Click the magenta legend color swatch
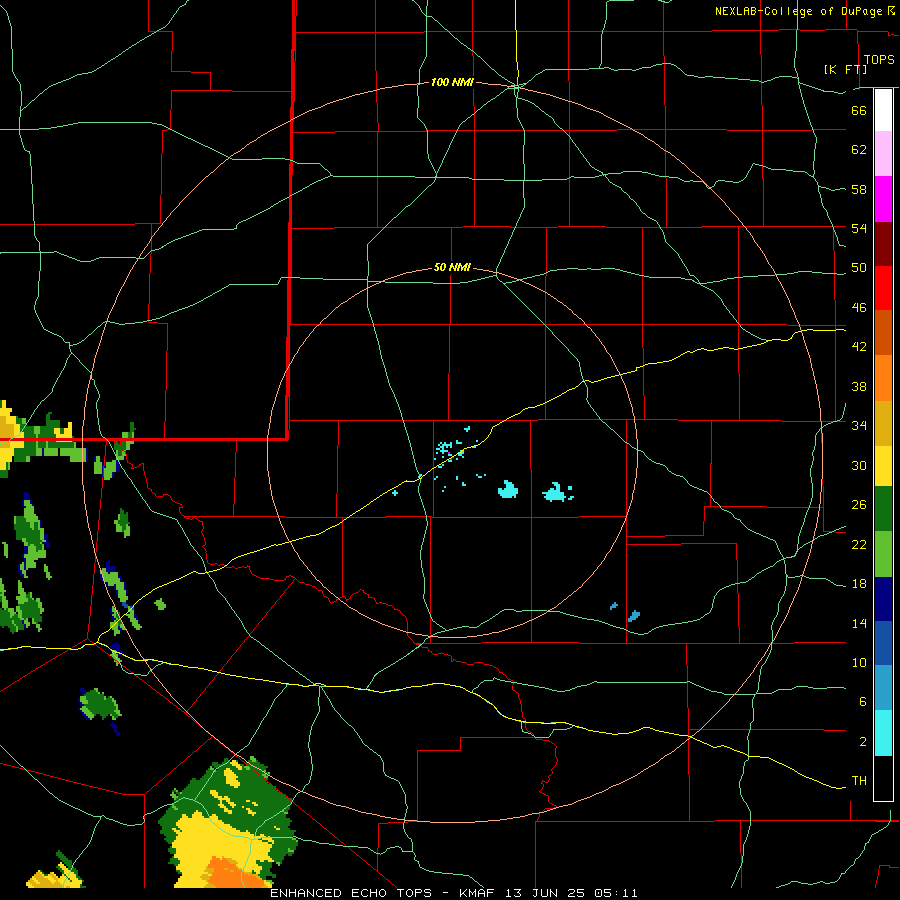This screenshot has width=900, height=900. click(883, 199)
